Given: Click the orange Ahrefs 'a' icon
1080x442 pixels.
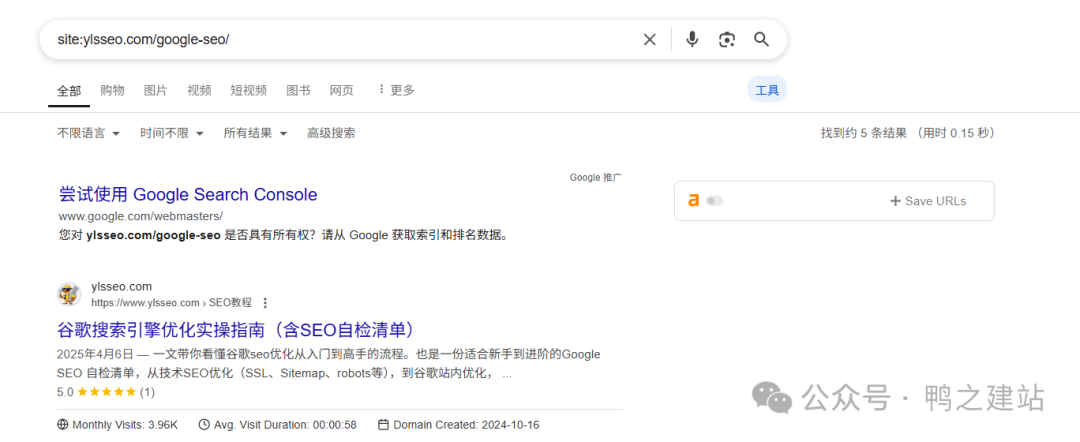Looking at the screenshot, I should coord(694,200).
